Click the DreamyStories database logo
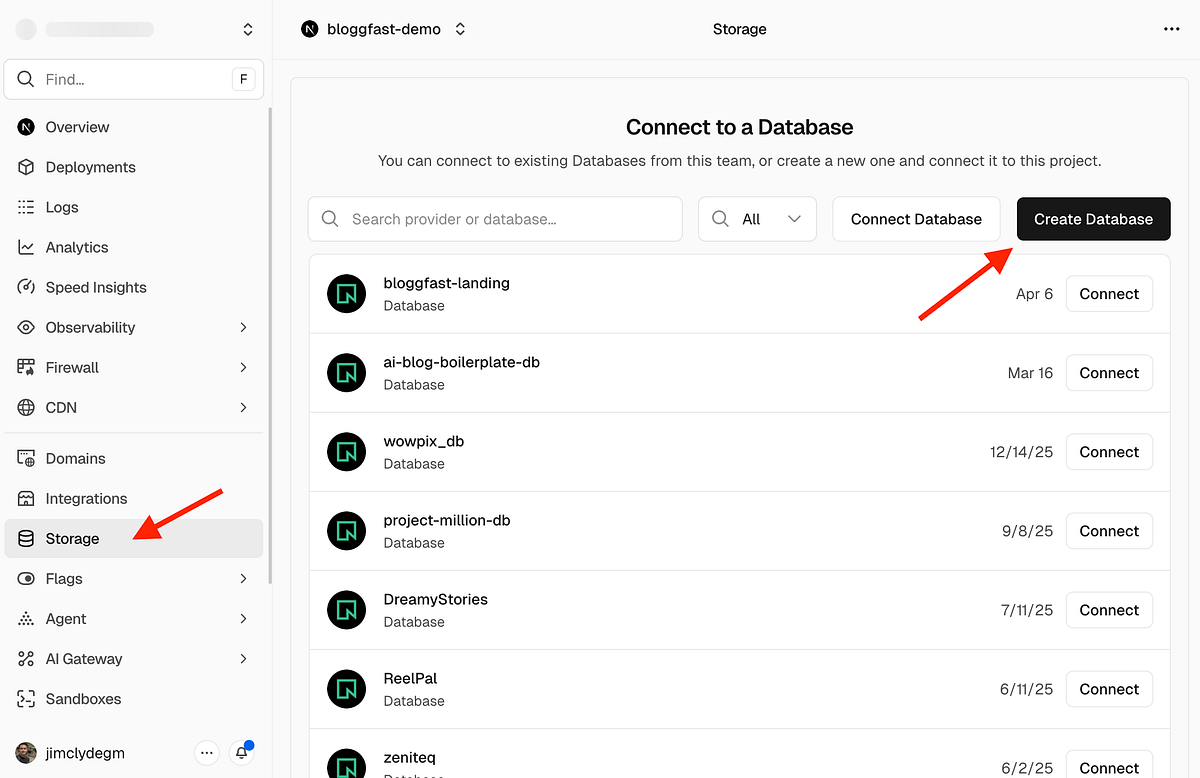Viewport: 1200px width, 778px height. coord(347,610)
